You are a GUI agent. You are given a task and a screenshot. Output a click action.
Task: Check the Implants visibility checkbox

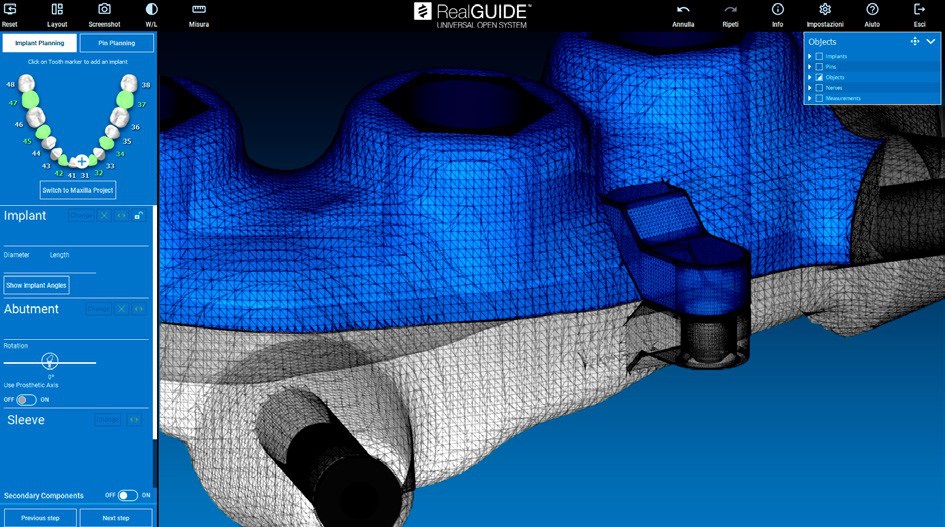tap(819, 56)
